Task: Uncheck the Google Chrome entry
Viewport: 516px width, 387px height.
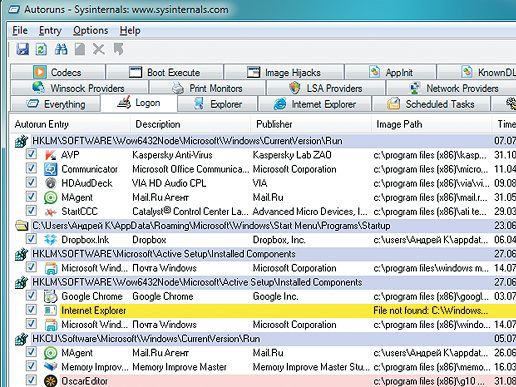Action: [x=31, y=295]
